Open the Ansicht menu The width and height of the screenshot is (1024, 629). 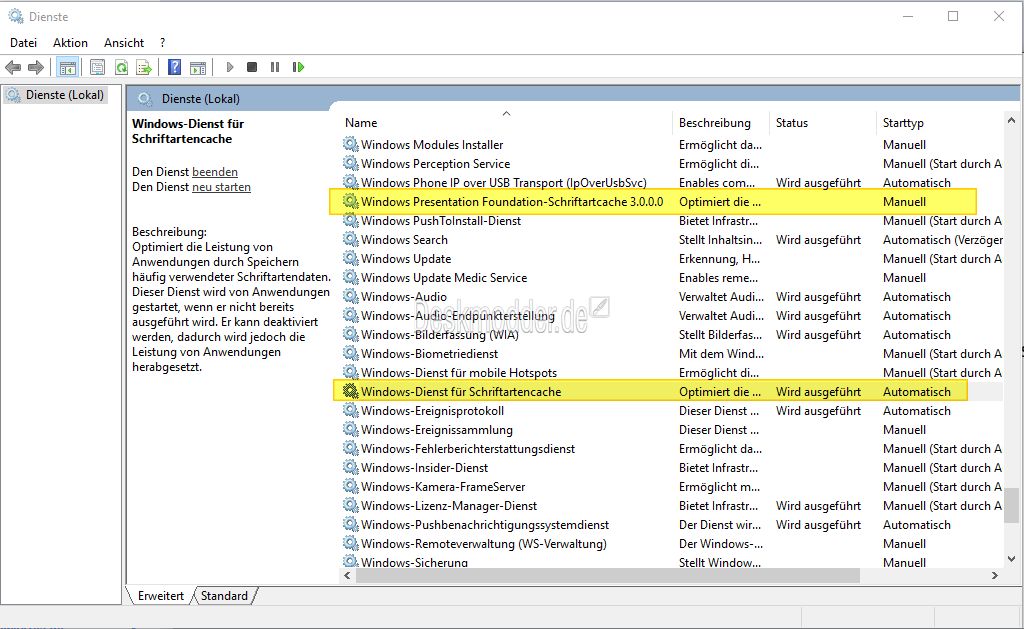124,43
